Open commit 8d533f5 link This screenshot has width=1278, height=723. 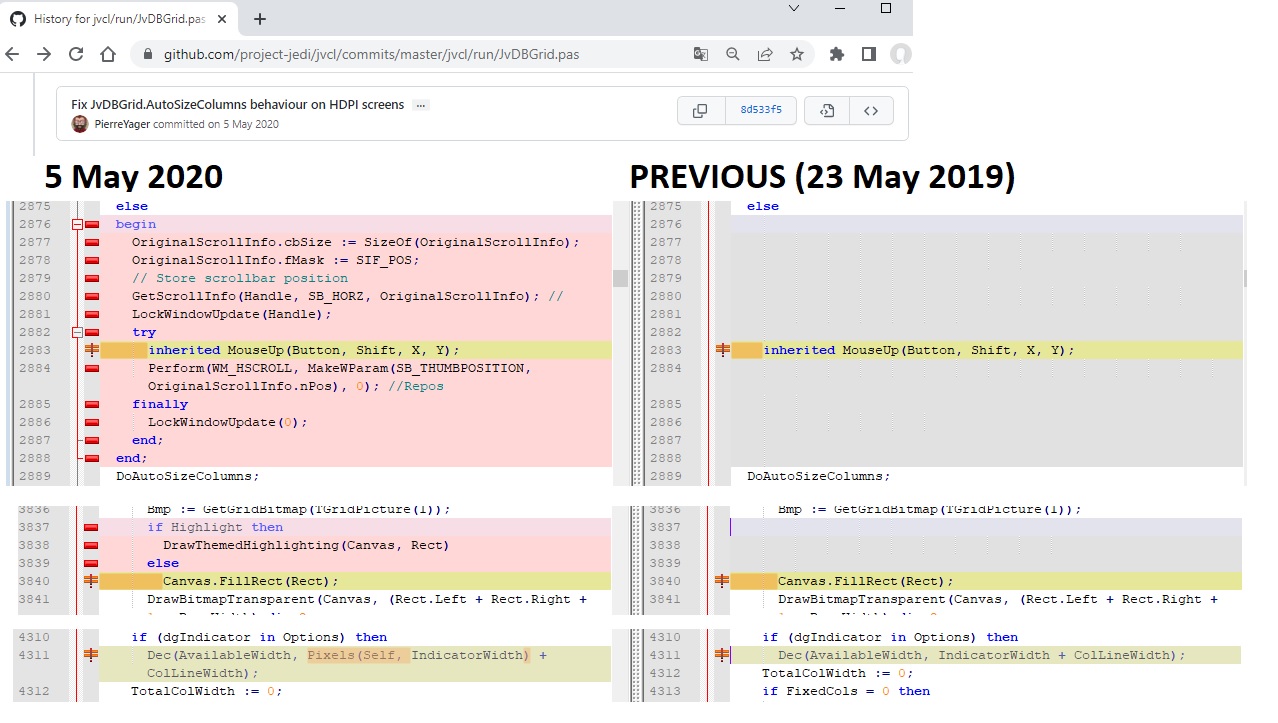[761, 111]
